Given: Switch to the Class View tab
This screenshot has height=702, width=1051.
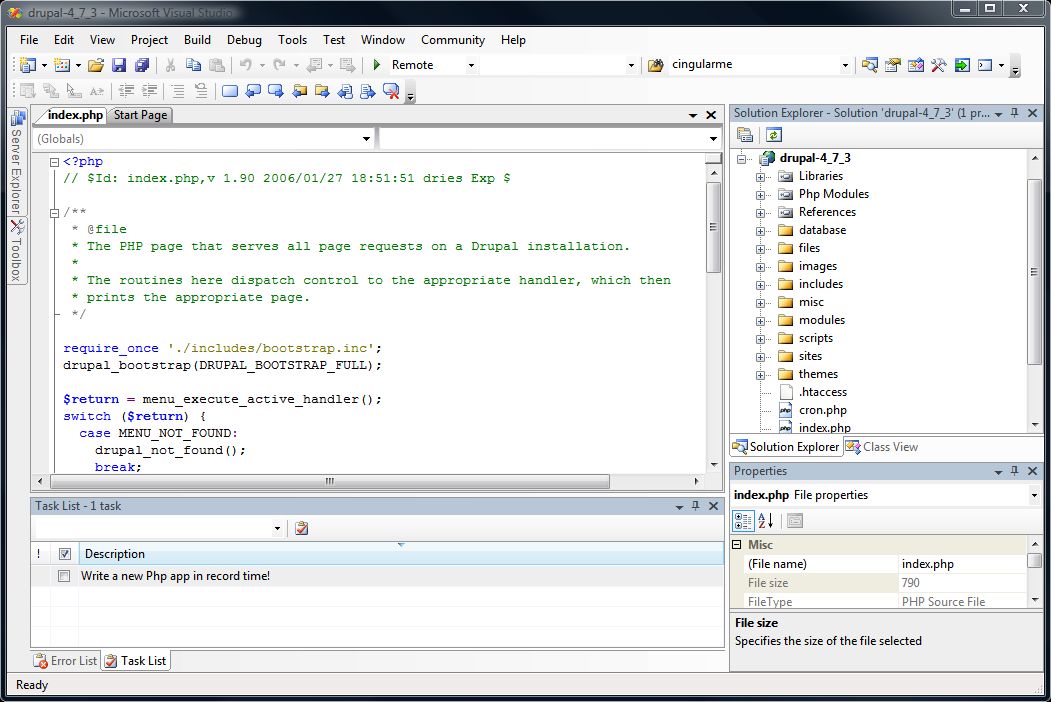Looking at the screenshot, I should tap(881, 447).
